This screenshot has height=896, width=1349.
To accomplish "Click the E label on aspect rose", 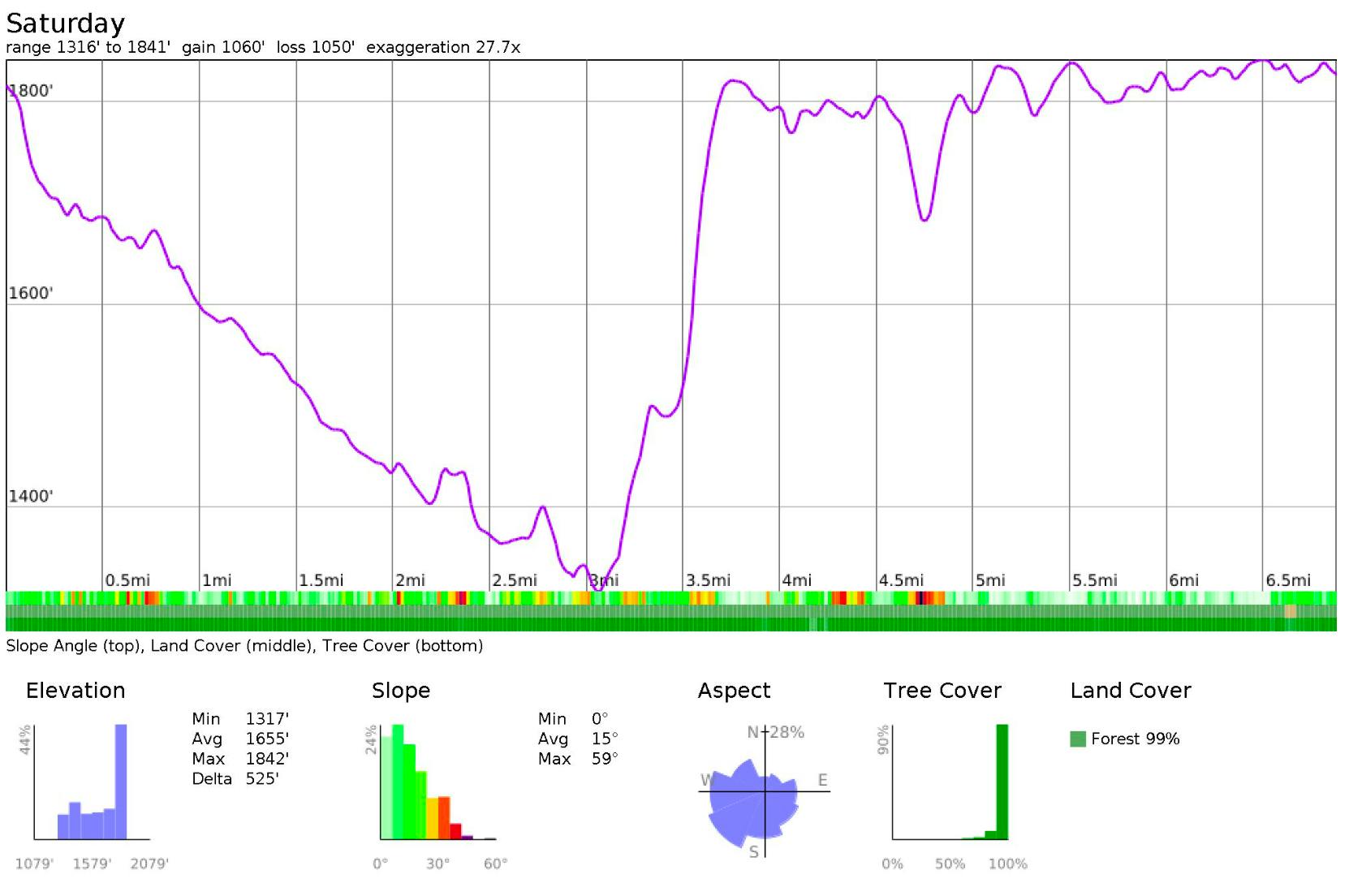I will [822, 780].
